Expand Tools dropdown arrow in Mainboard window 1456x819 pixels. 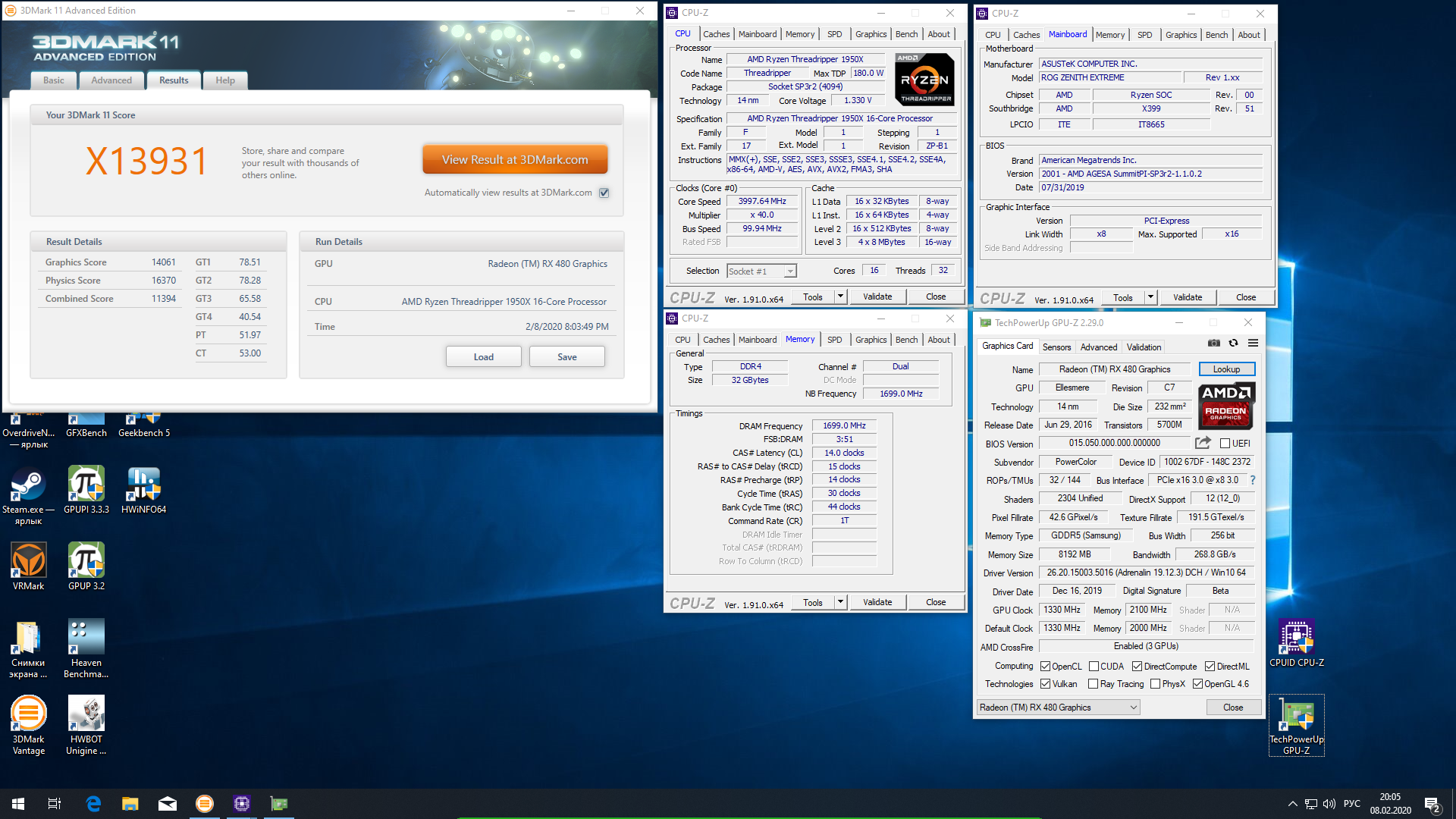coord(1150,297)
